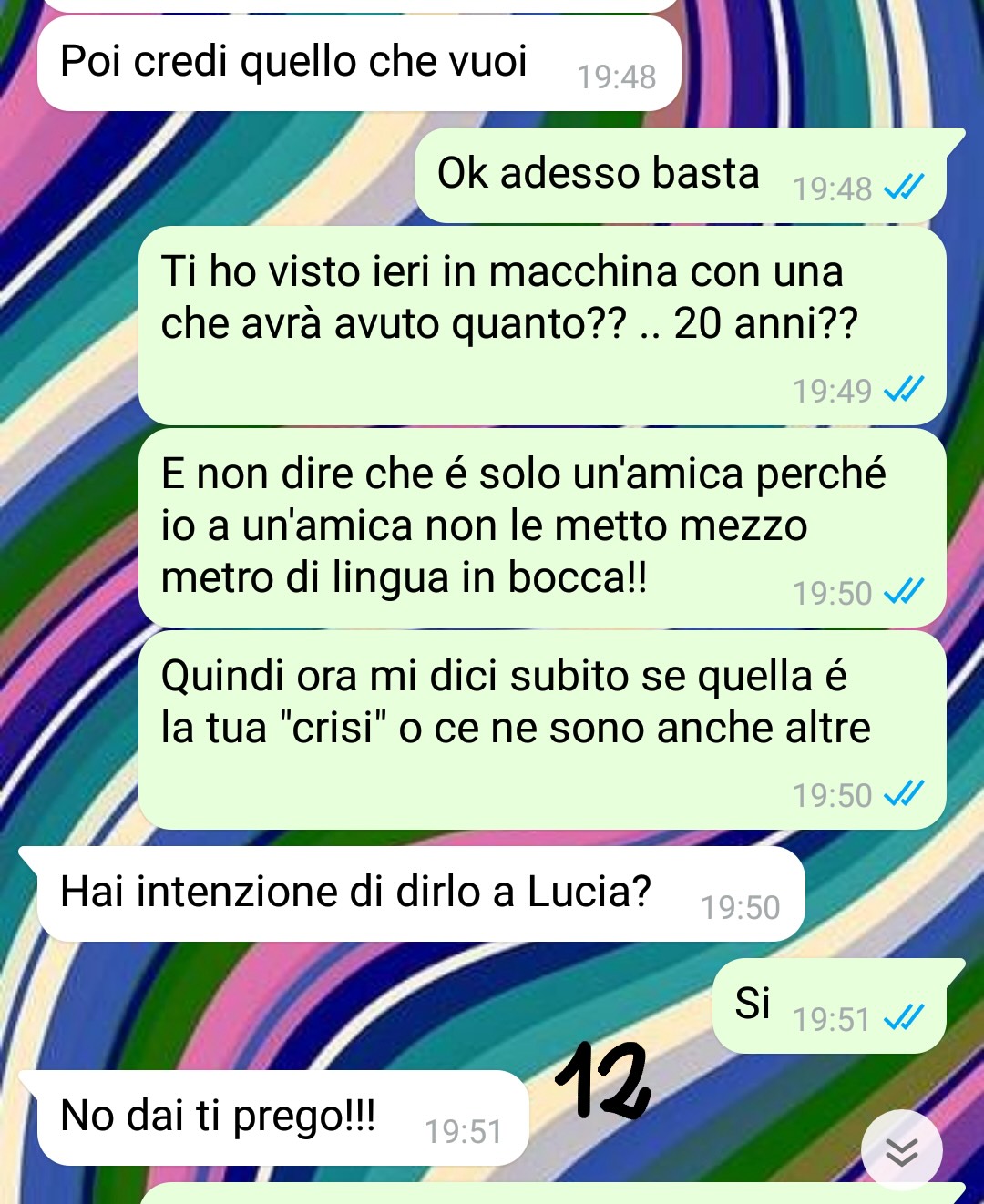
Task: Select message "Poi credi quello che vuoi"
Action: click(359, 63)
